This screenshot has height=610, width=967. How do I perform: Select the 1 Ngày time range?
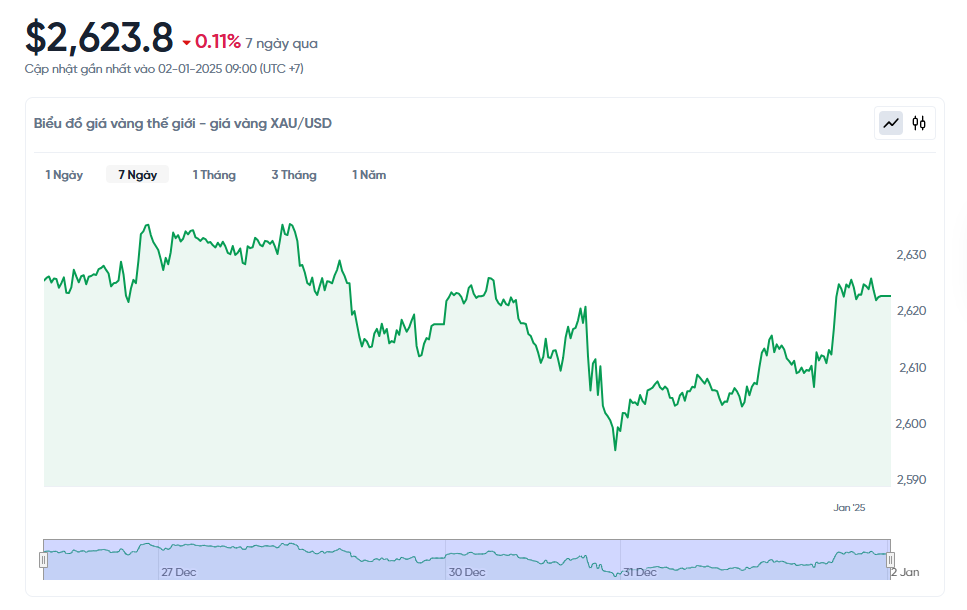click(64, 175)
